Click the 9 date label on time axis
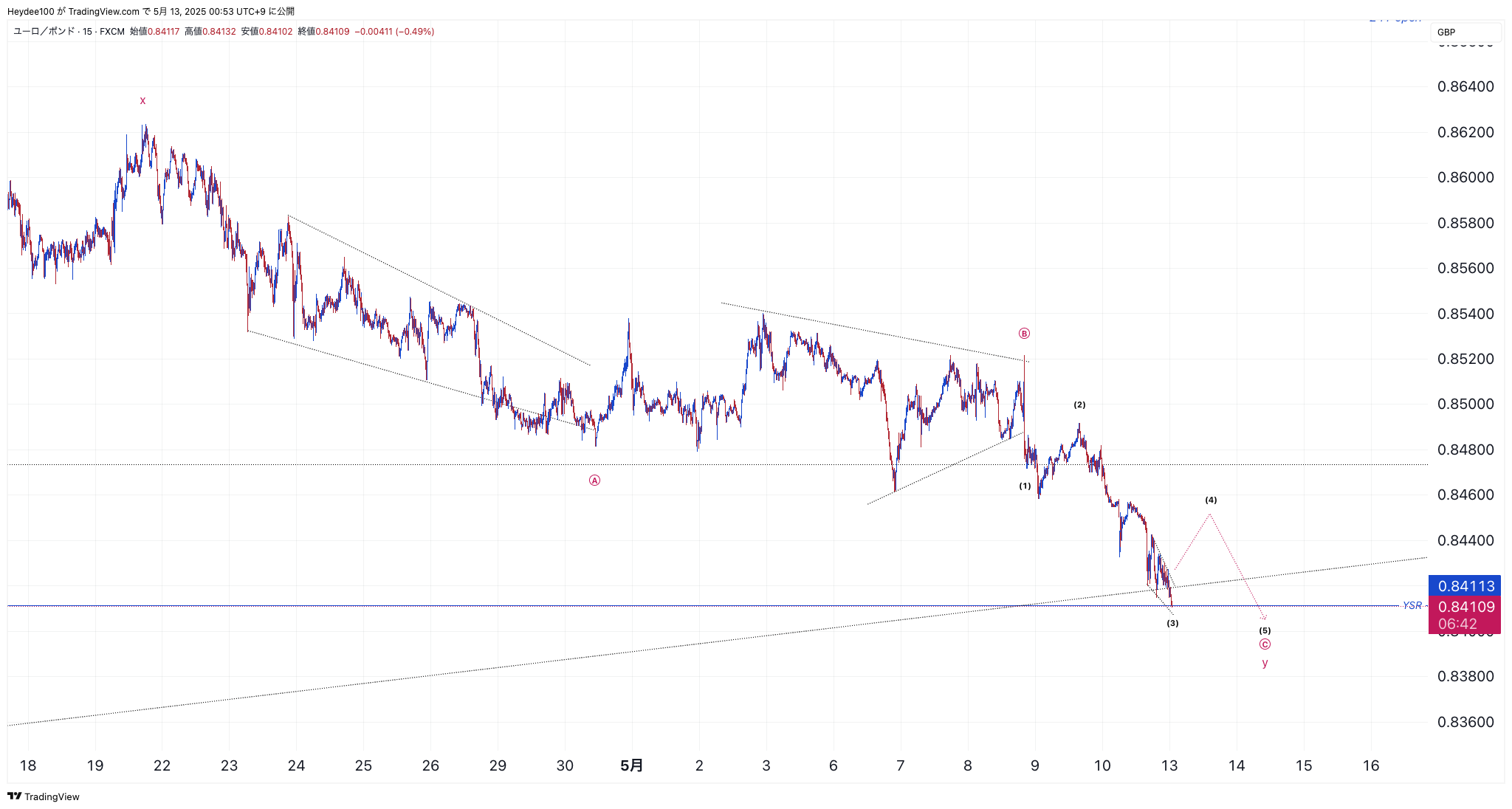 click(x=1035, y=765)
